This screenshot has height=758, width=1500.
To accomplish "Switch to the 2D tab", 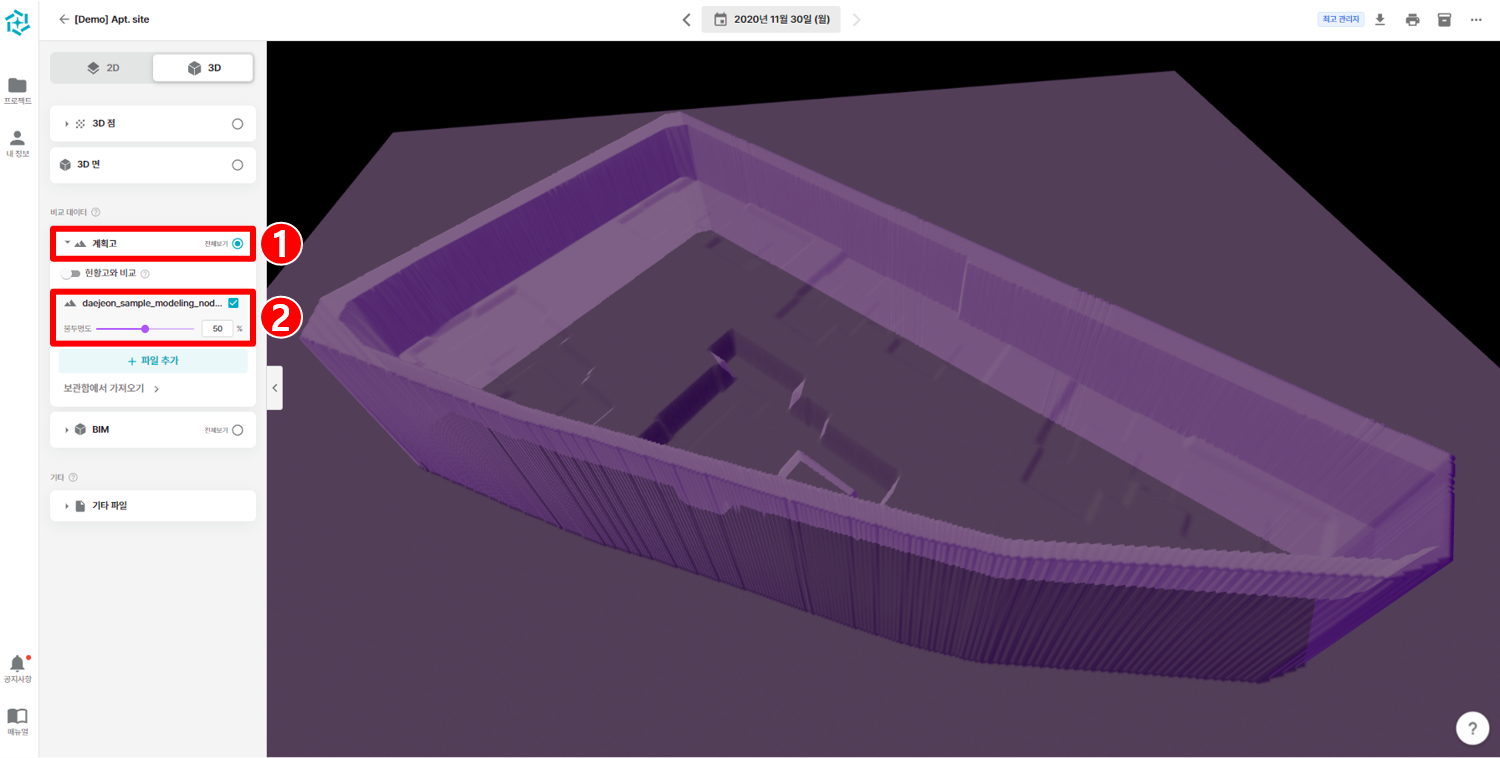I will pos(102,68).
